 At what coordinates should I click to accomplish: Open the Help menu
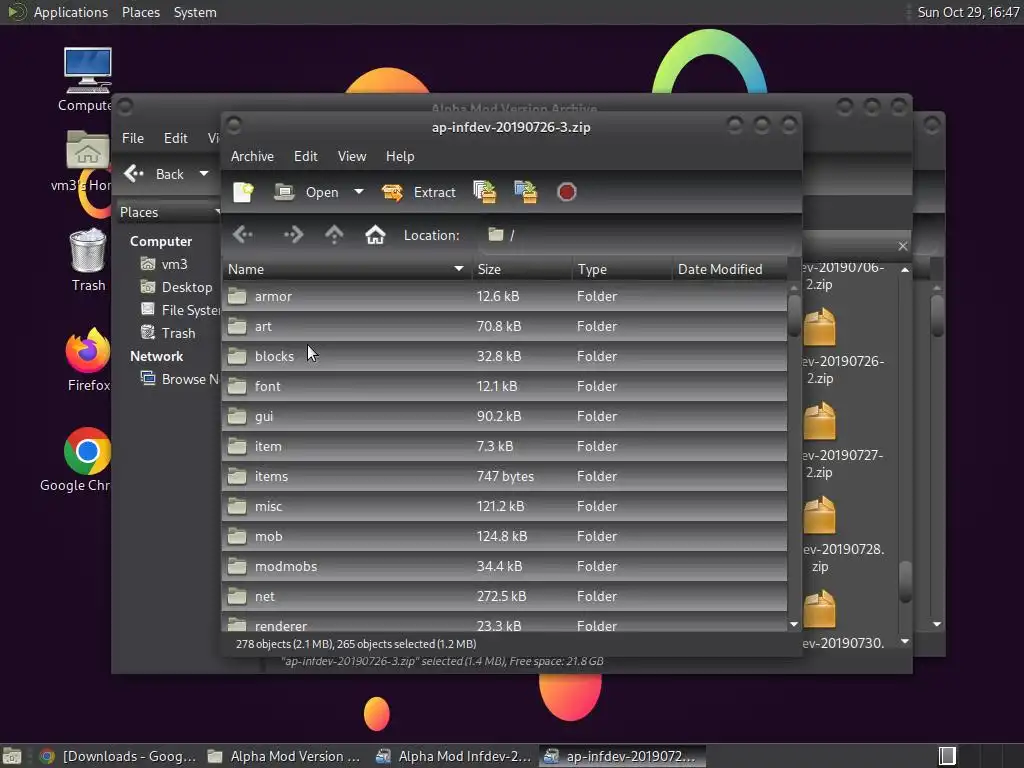click(400, 156)
